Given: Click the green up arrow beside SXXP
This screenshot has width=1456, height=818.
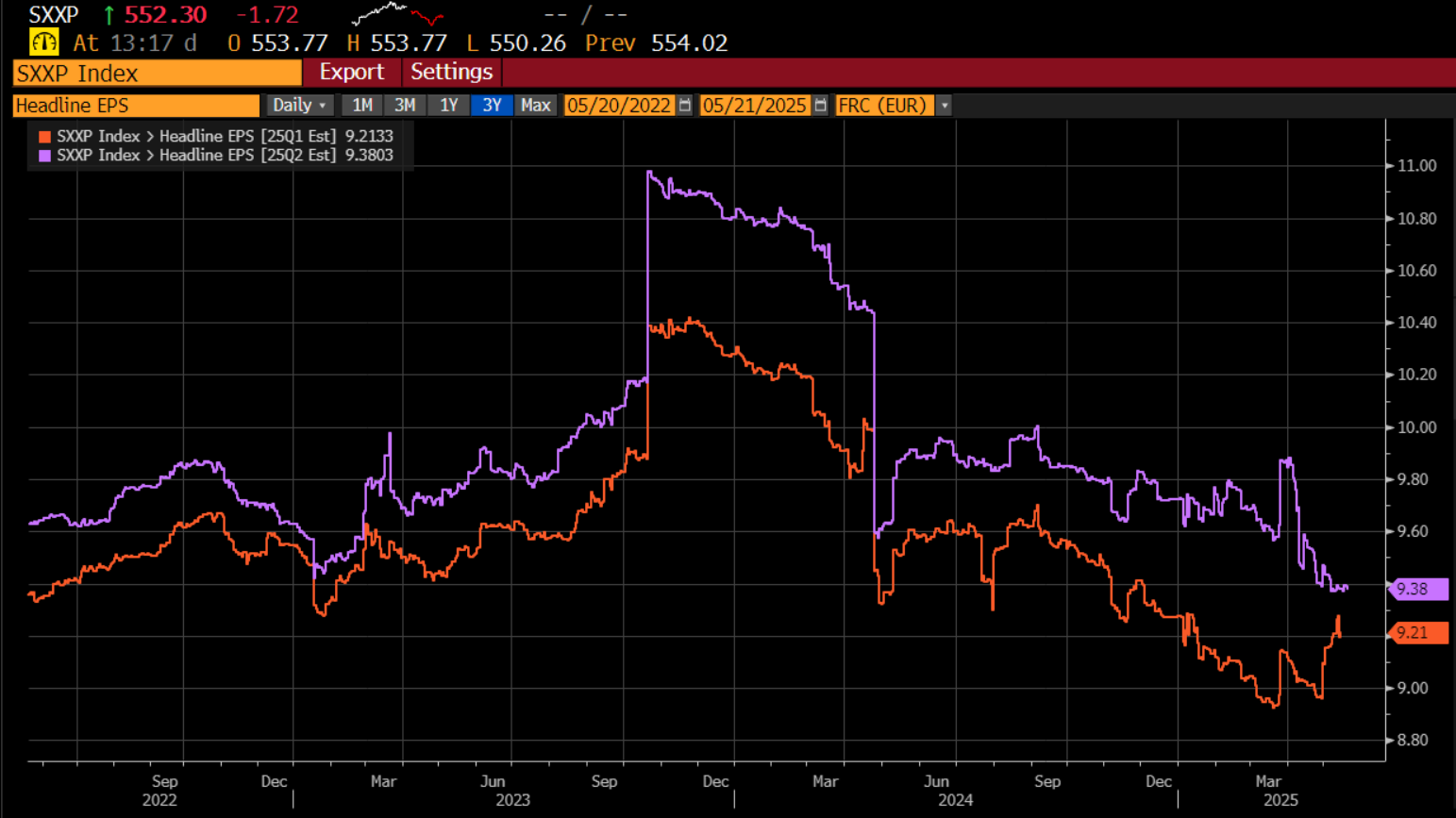Looking at the screenshot, I should click(x=109, y=15).
